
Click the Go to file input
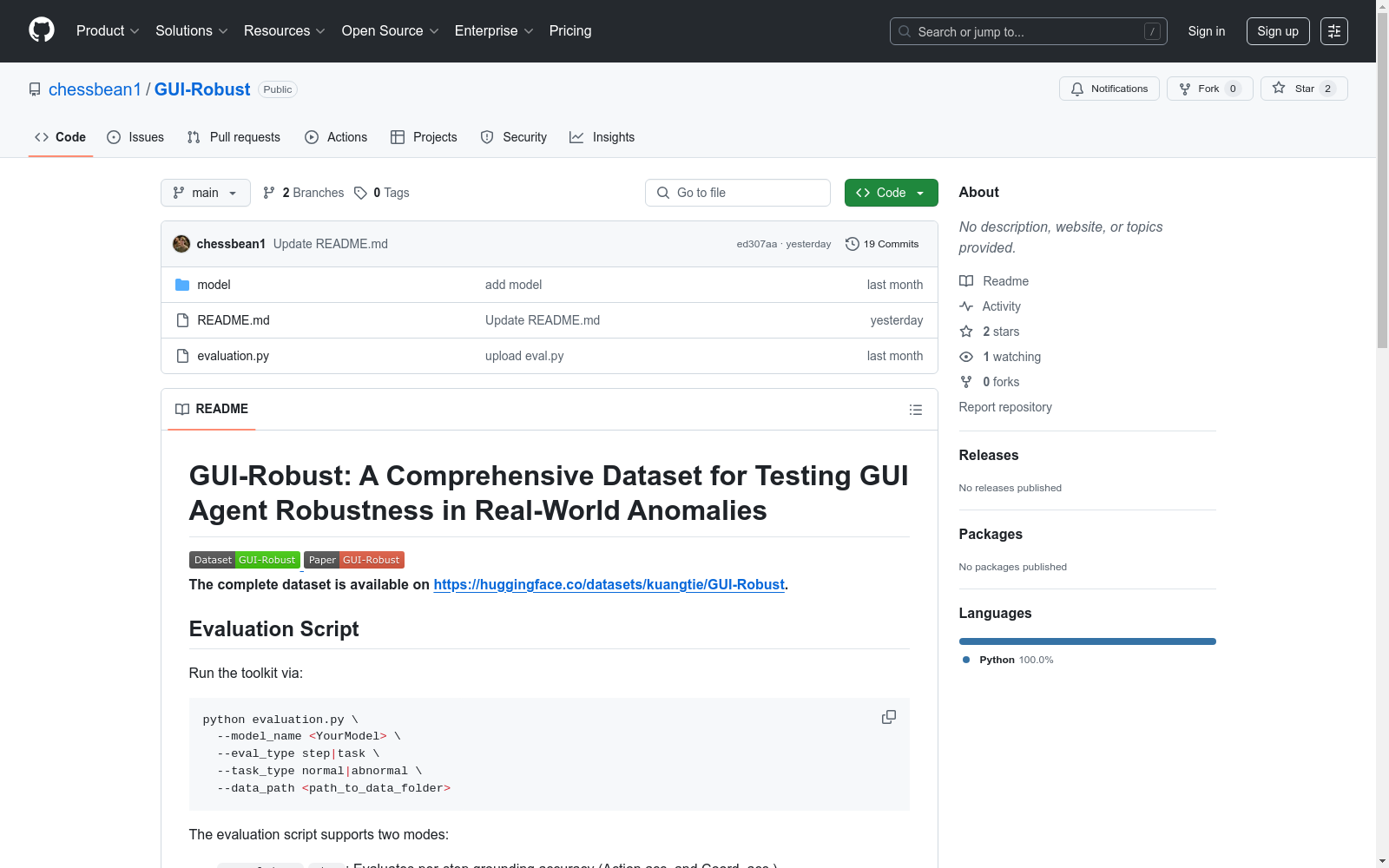(738, 193)
